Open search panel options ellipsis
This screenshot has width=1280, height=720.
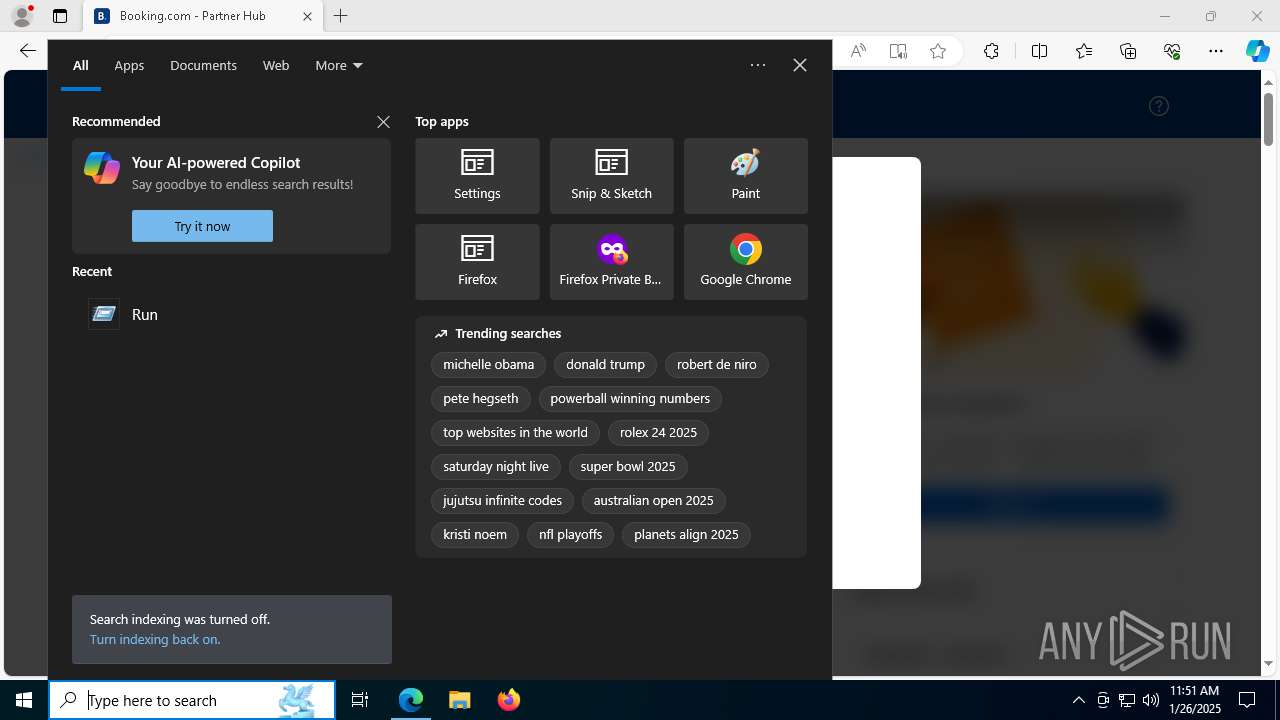(758, 65)
